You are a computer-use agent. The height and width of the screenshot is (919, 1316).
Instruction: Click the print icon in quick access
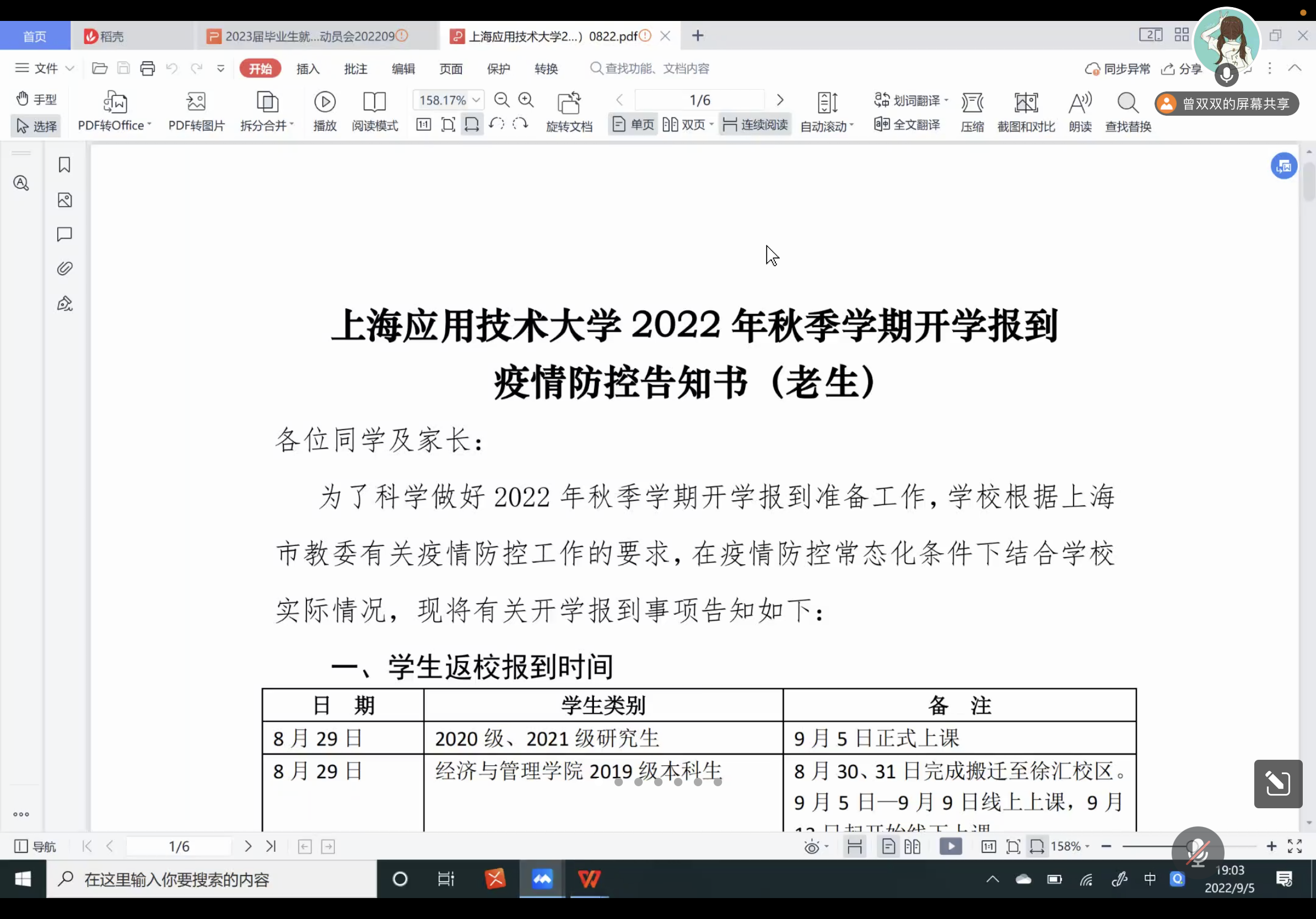(147, 69)
